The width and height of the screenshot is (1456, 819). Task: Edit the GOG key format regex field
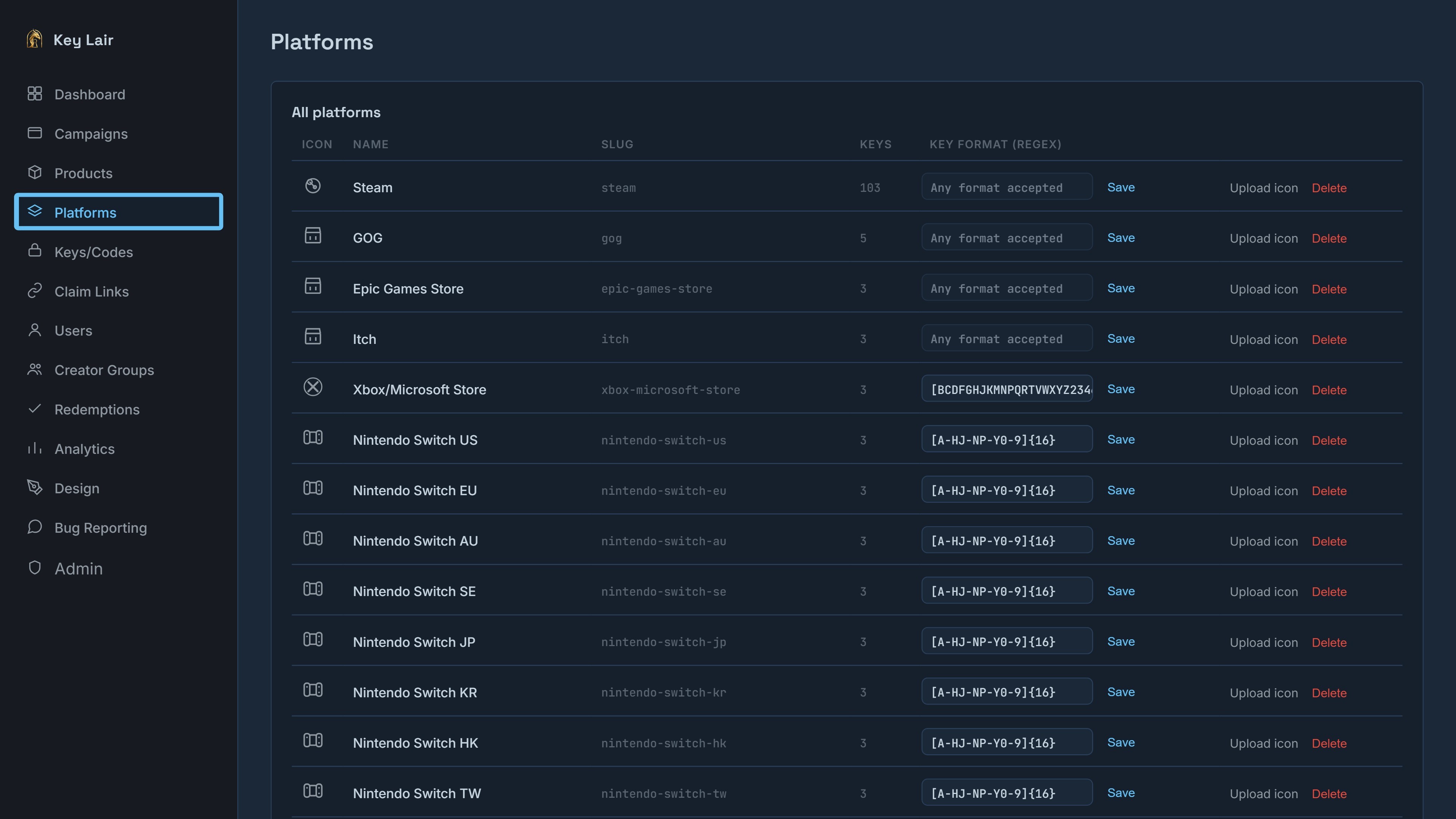(x=1007, y=237)
